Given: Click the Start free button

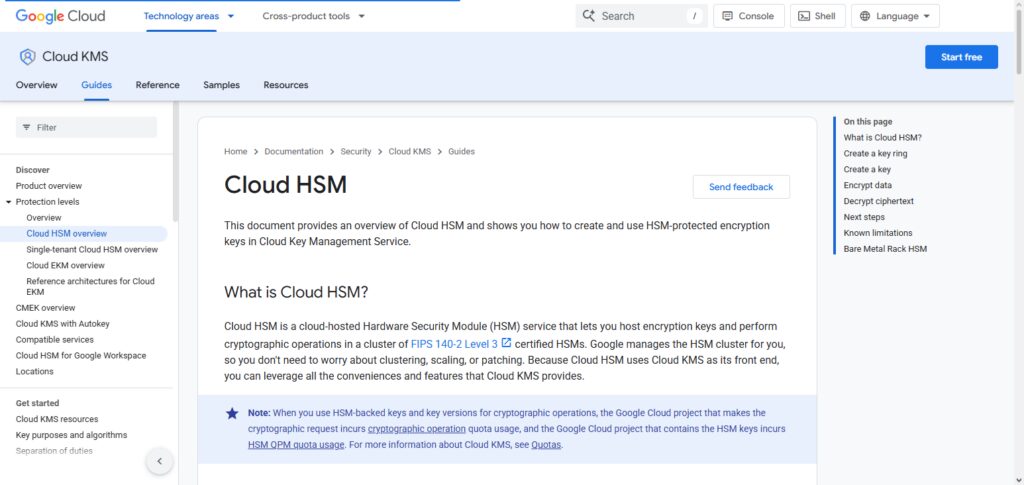Looking at the screenshot, I should click(x=961, y=57).
